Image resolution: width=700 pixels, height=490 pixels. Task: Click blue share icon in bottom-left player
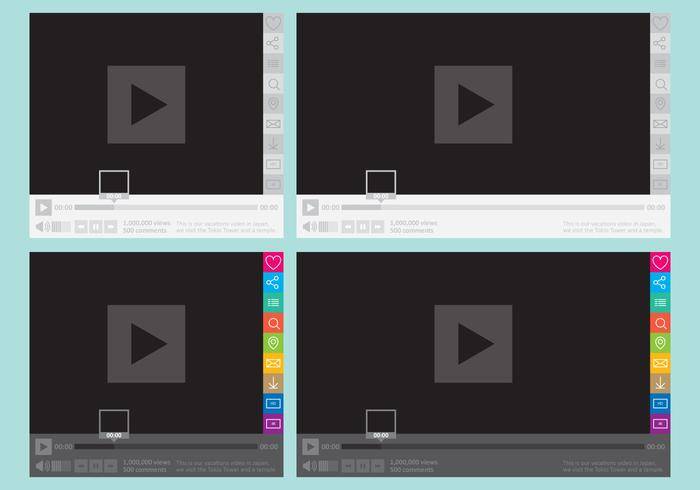273,282
